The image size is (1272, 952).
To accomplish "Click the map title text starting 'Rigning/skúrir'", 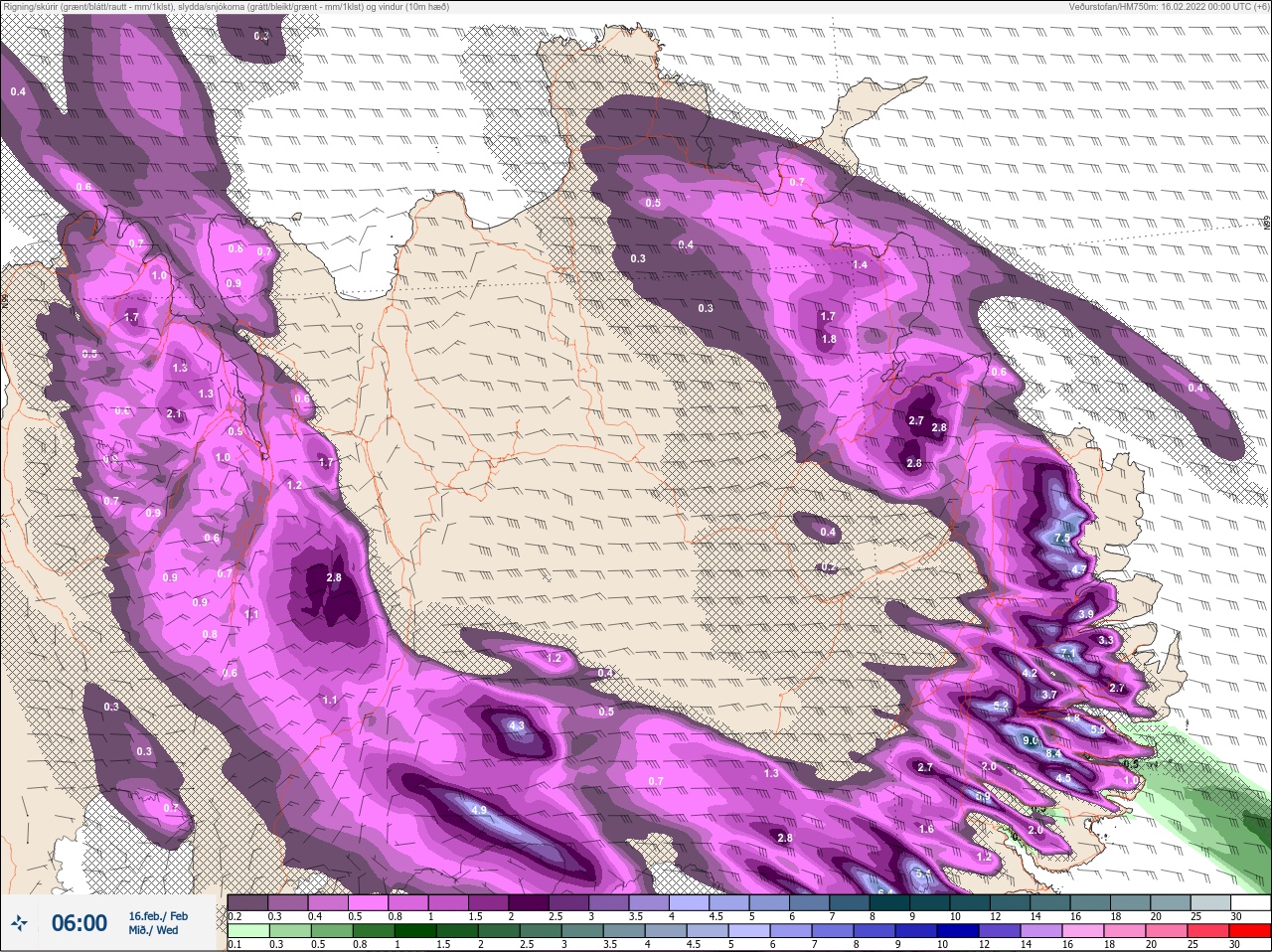I will [x=226, y=6].
